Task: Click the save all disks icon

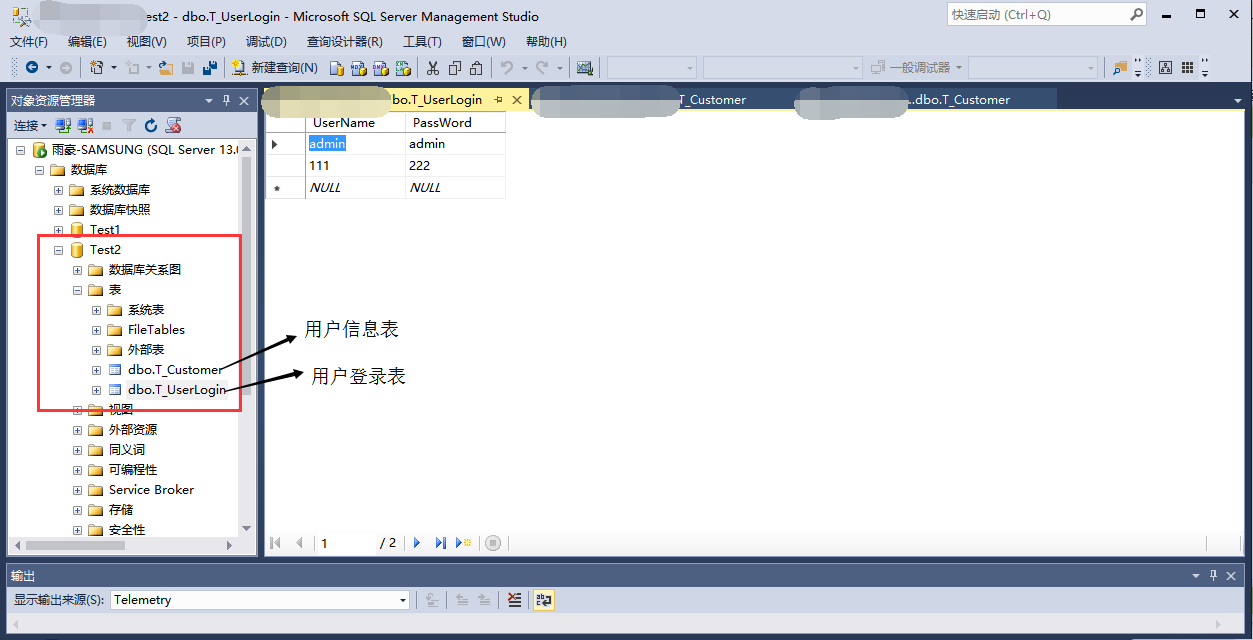Action: pyautogui.click(x=210, y=68)
